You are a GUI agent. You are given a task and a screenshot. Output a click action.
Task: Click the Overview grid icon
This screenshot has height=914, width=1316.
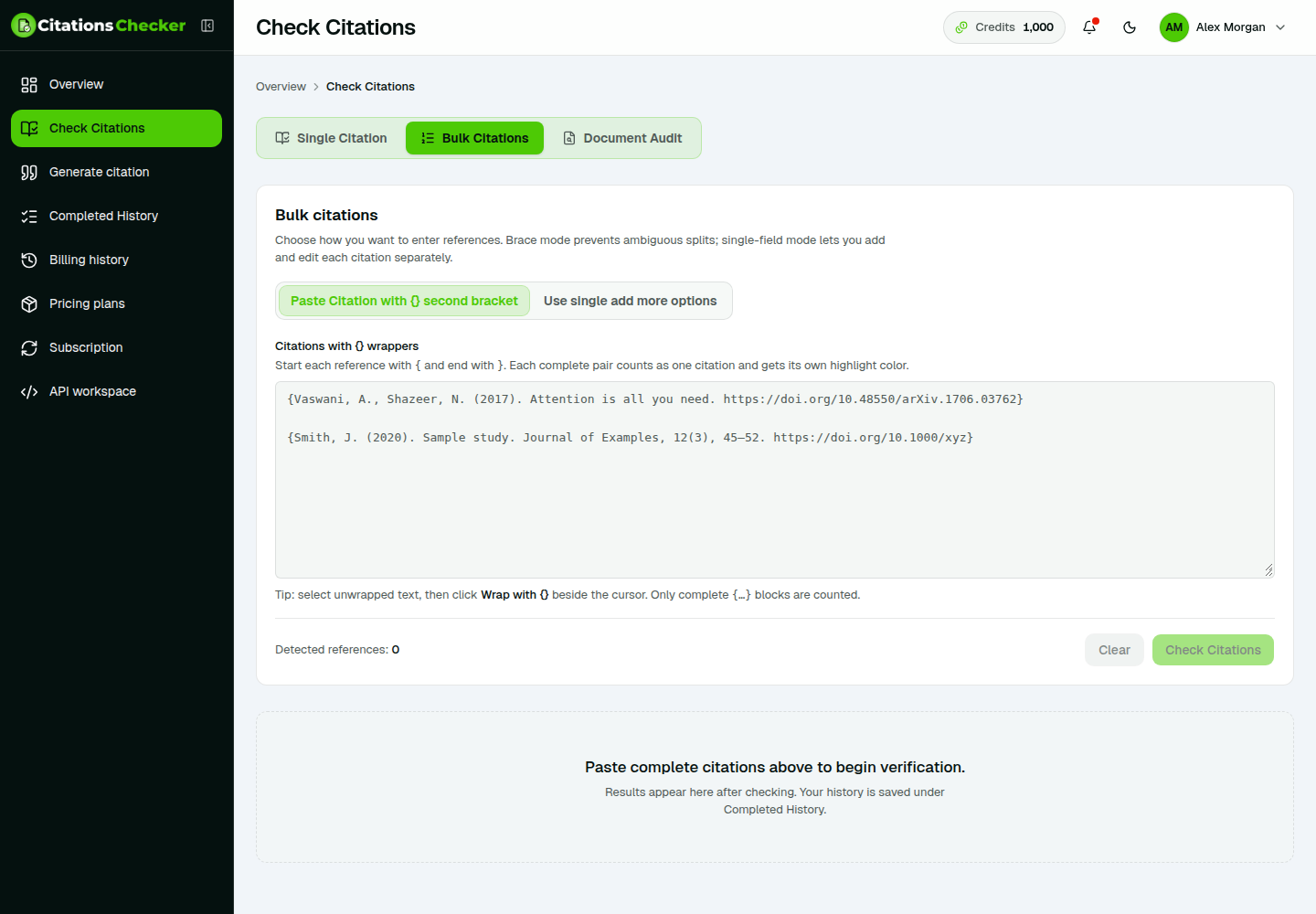[29, 84]
